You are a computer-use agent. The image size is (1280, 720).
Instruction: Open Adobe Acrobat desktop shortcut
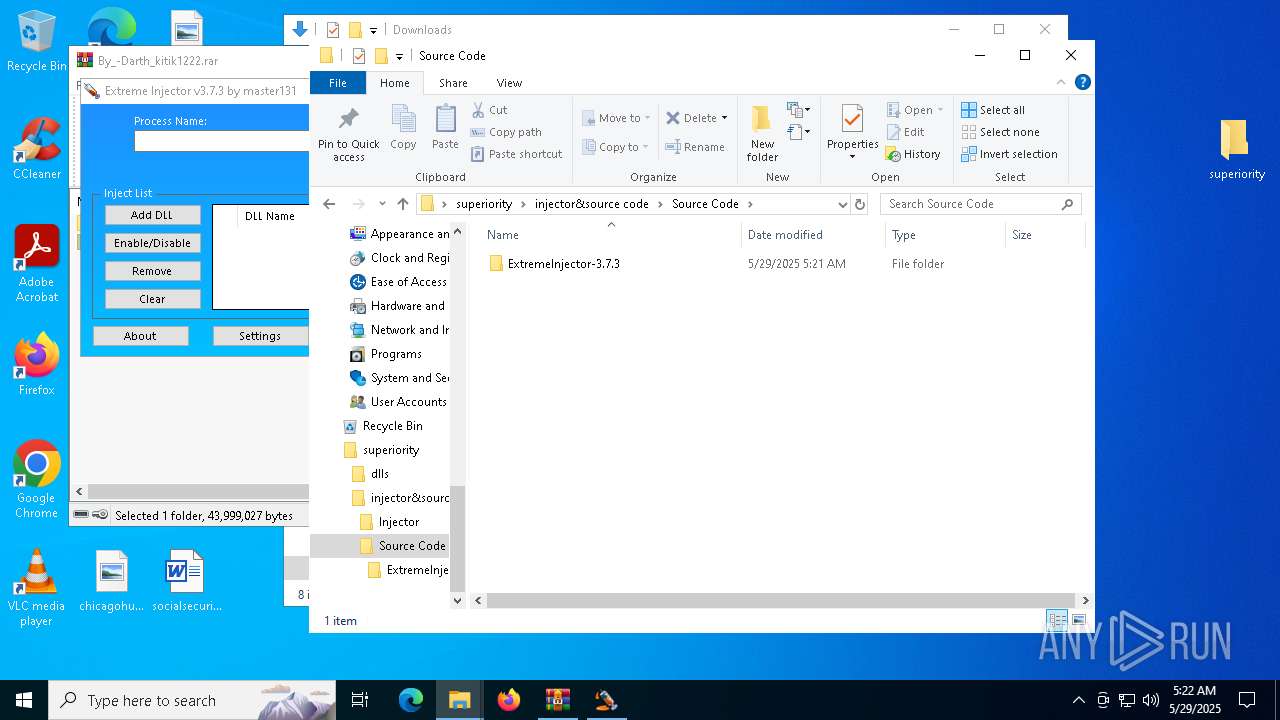tap(37, 263)
